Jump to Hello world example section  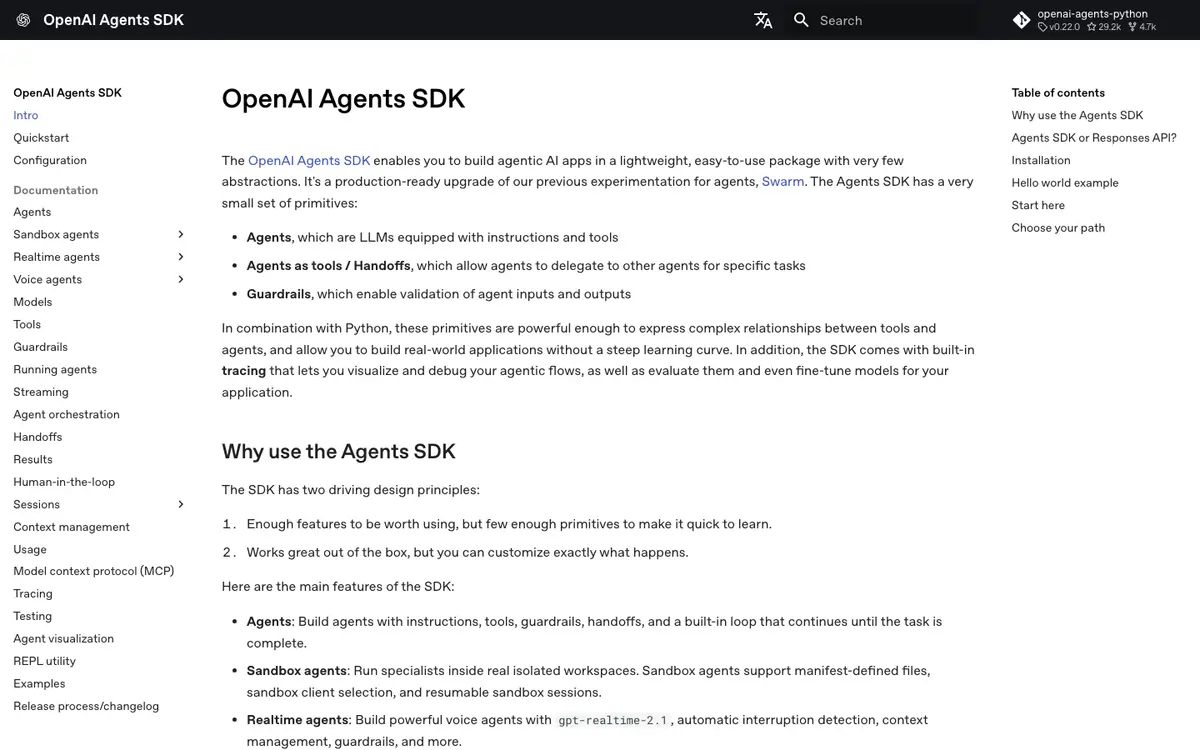tap(1065, 183)
